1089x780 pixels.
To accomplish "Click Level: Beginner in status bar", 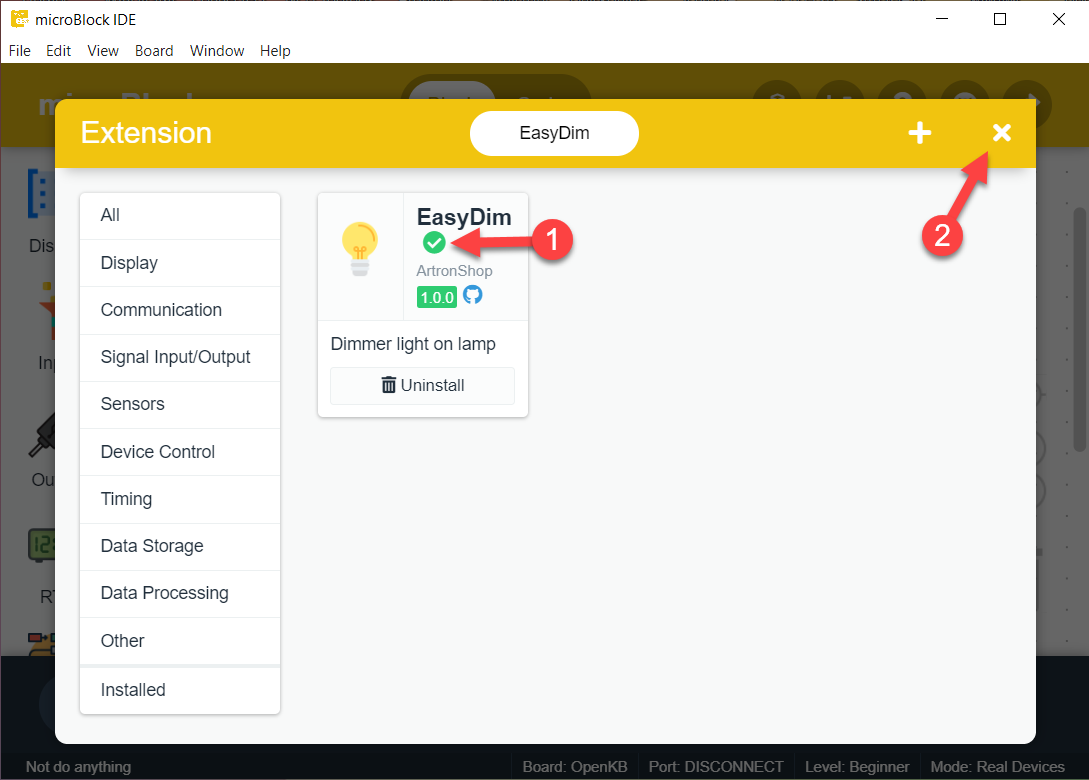I will point(857,767).
